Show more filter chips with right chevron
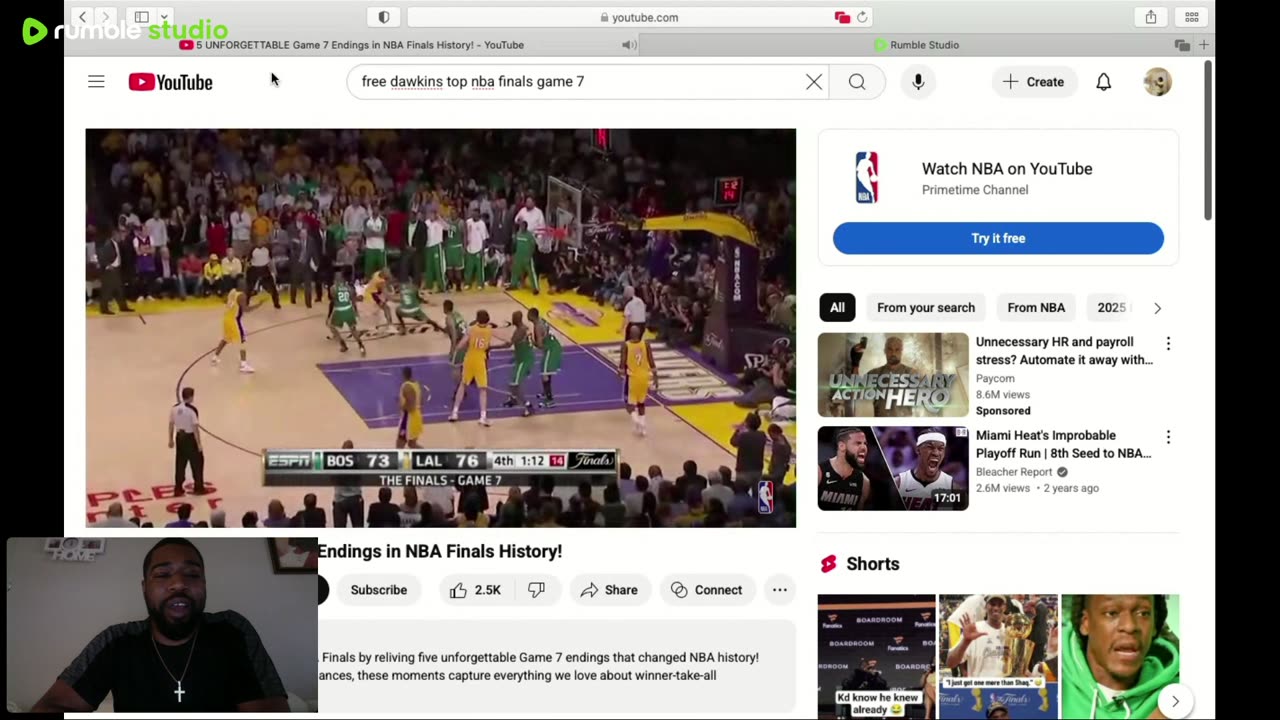The width and height of the screenshot is (1280, 720). coord(1157,308)
